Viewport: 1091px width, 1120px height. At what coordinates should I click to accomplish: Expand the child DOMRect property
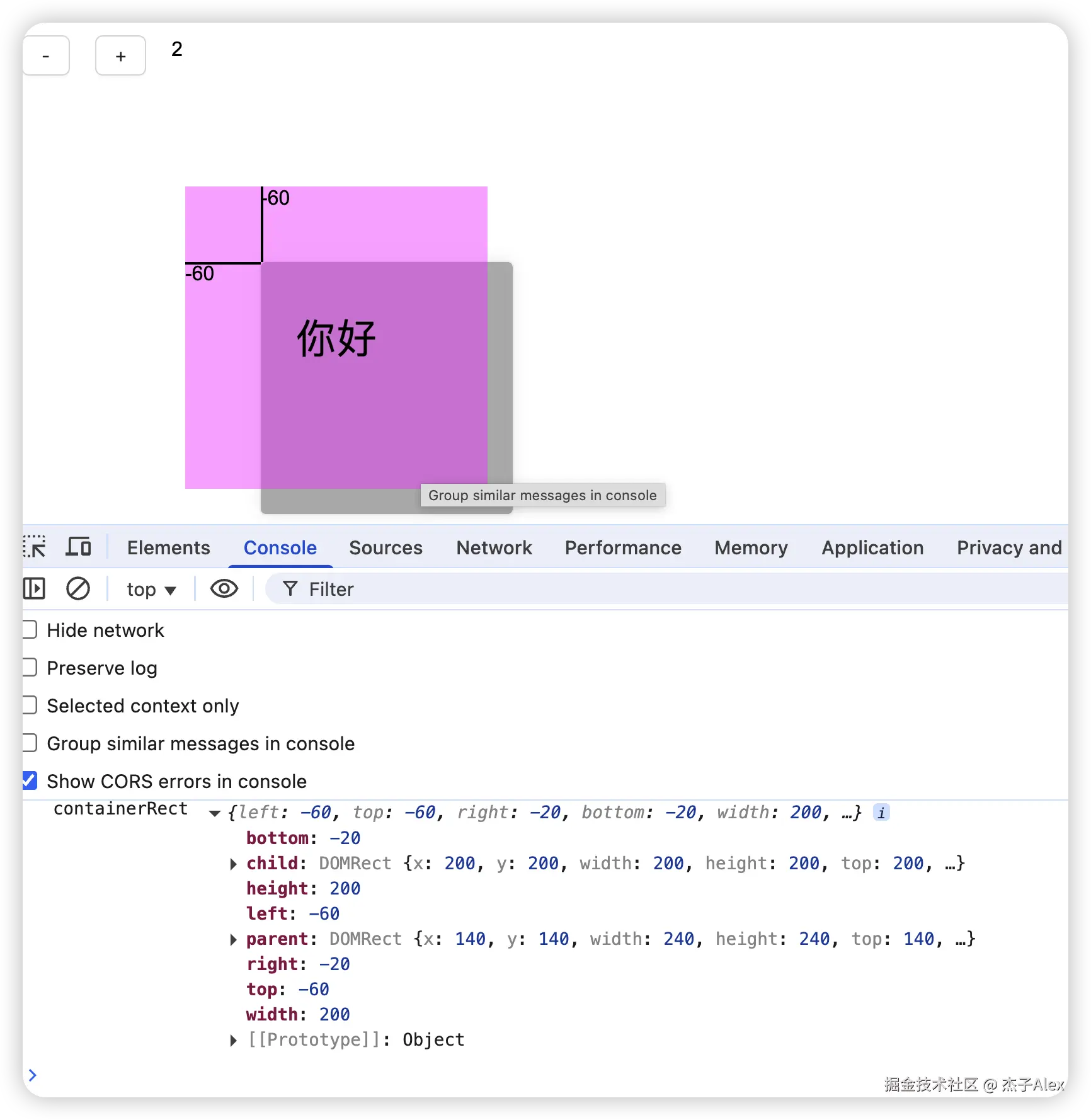[x=234, y=864]
